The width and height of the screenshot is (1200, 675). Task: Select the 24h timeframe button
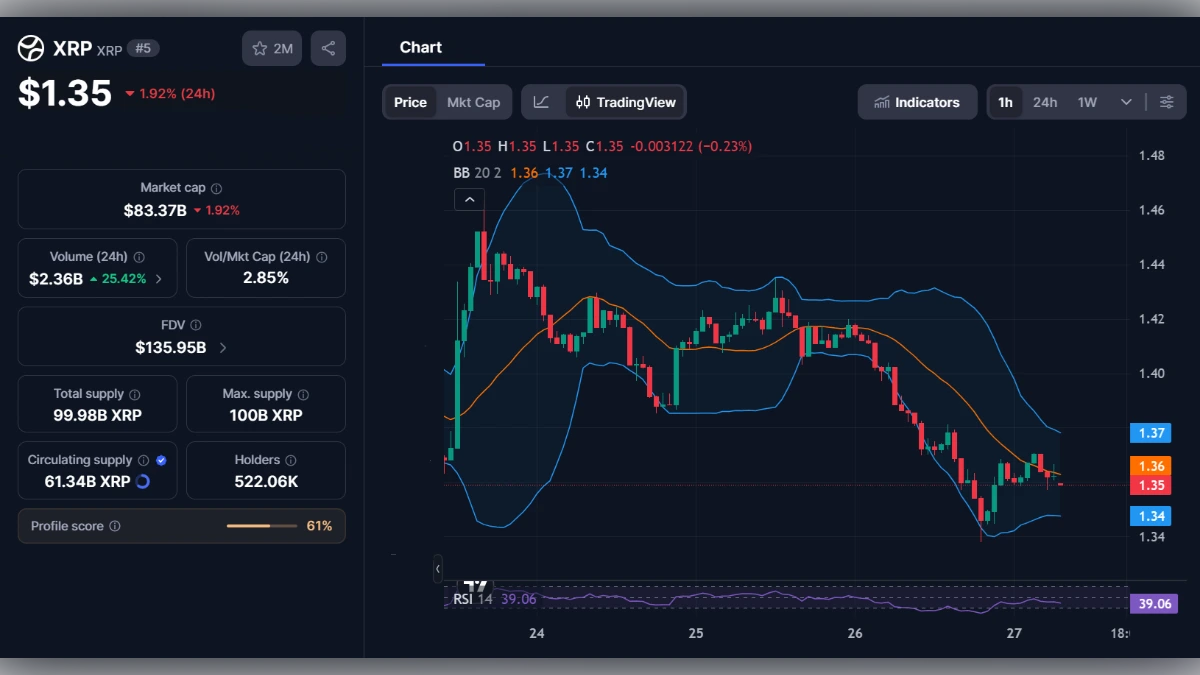[x=1045, y=101]
